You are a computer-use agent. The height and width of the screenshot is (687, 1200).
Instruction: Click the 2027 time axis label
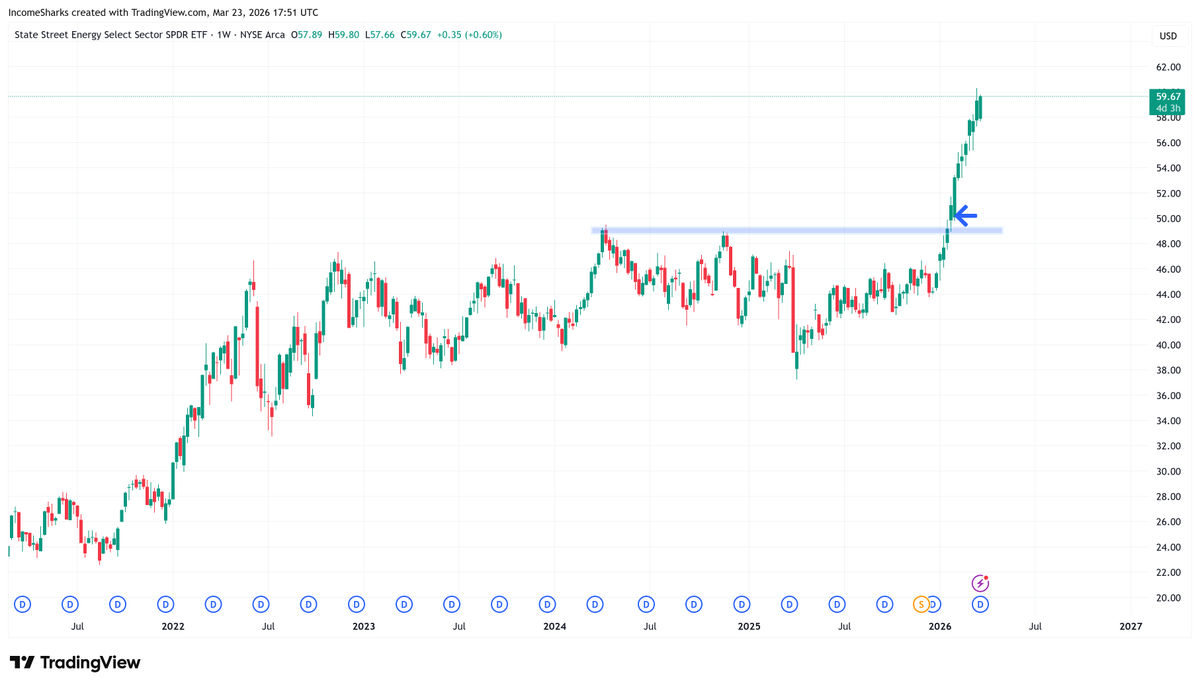pos(1131,627)
